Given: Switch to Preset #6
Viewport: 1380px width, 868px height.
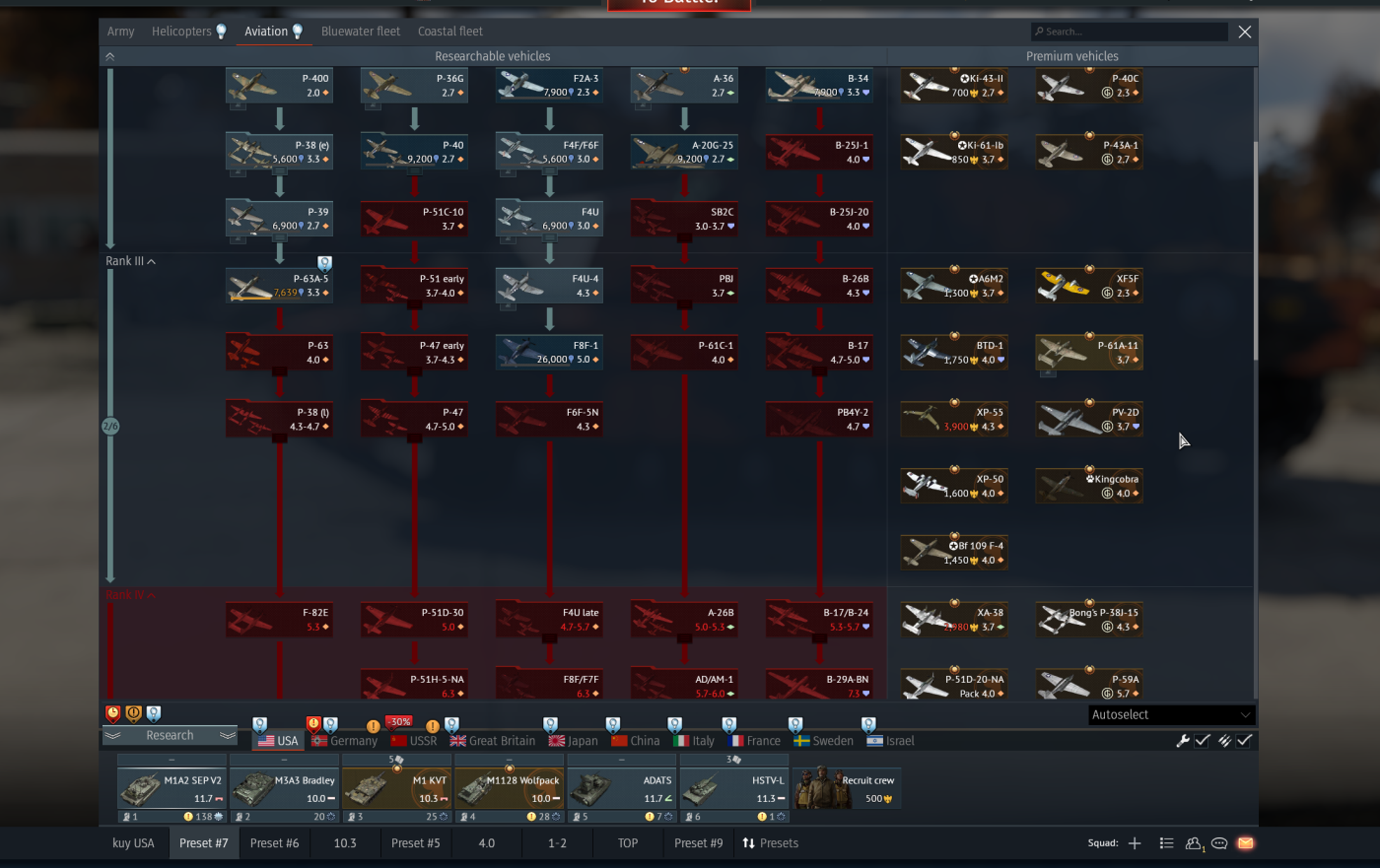Looking at the screenshot, I should point(274,843).
